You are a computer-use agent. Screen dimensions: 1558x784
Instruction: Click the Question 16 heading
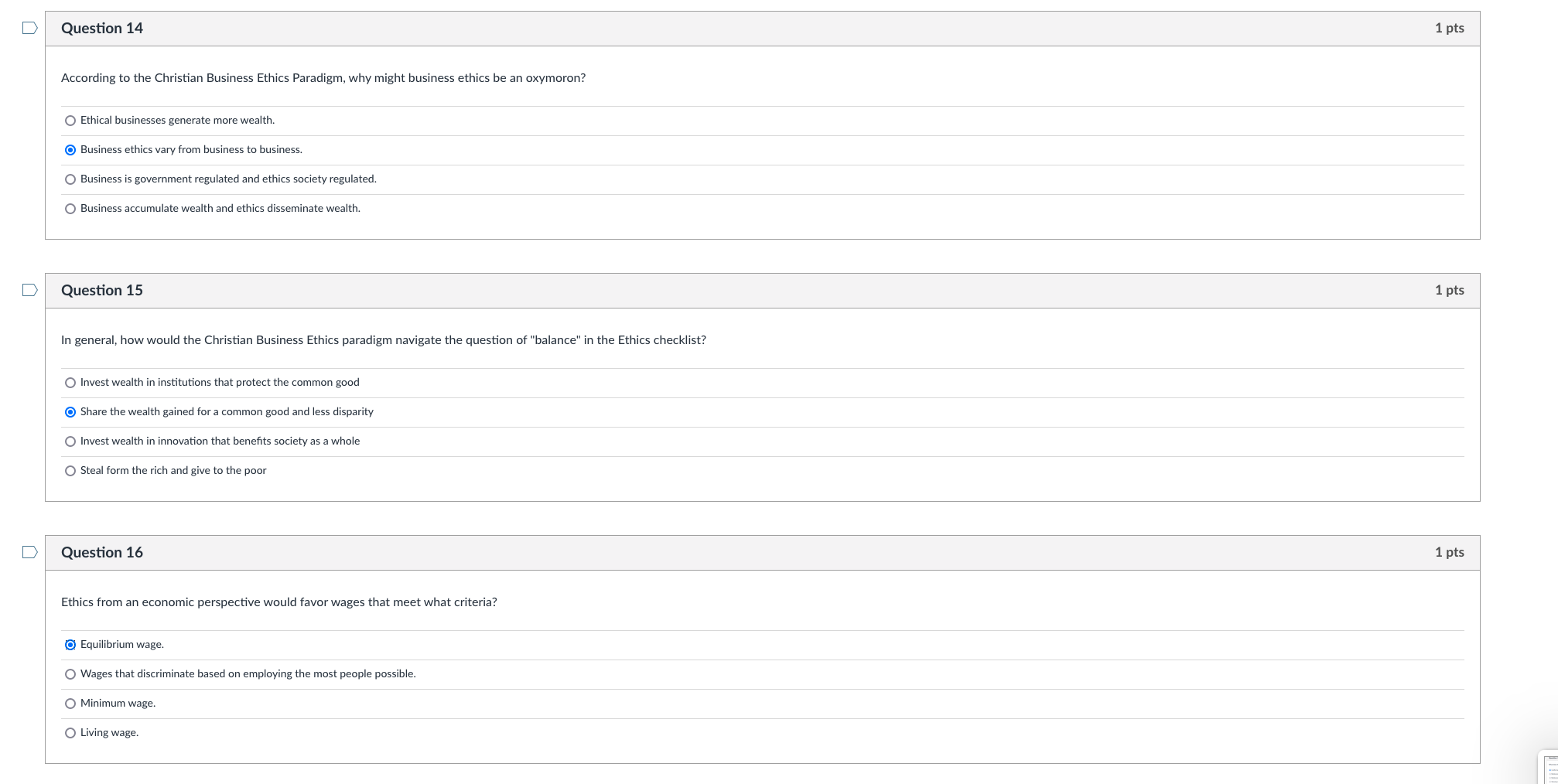pyautogui.click(x=102, y=553)
